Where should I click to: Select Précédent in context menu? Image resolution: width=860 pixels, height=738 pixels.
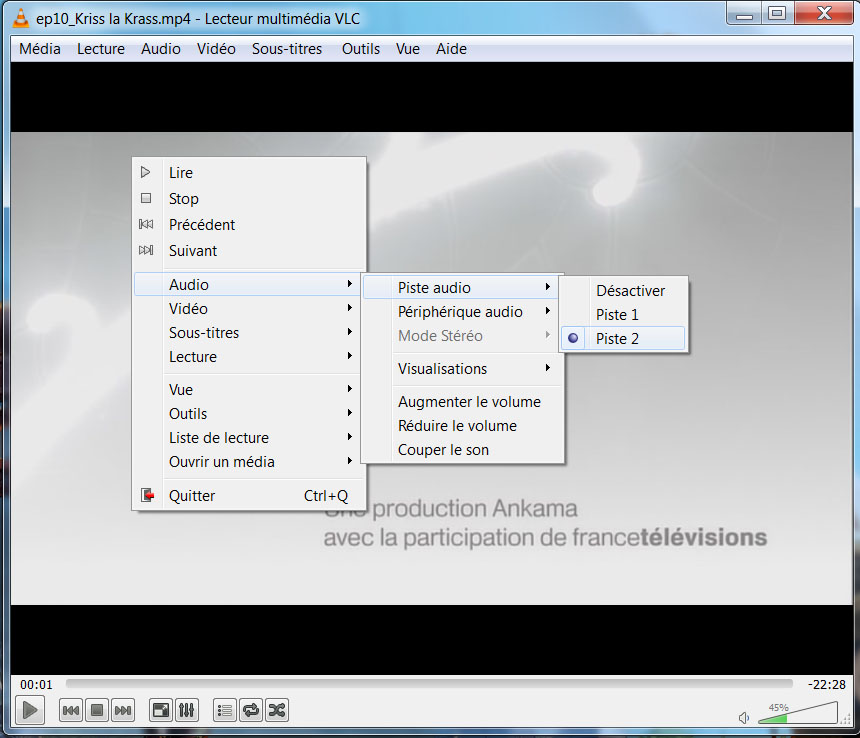[250, 225]
